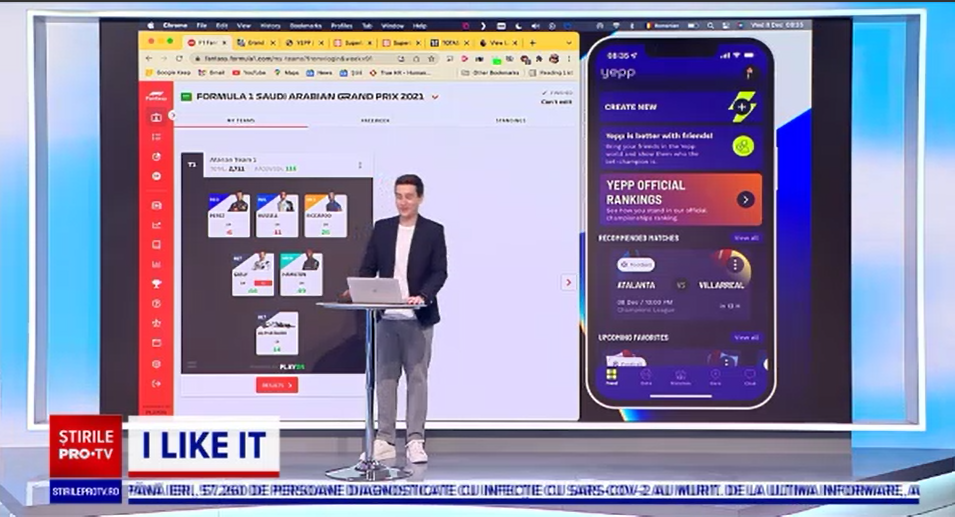Tap the invite friends green icon
Screen dimensions: 955x517
point(743,147)
